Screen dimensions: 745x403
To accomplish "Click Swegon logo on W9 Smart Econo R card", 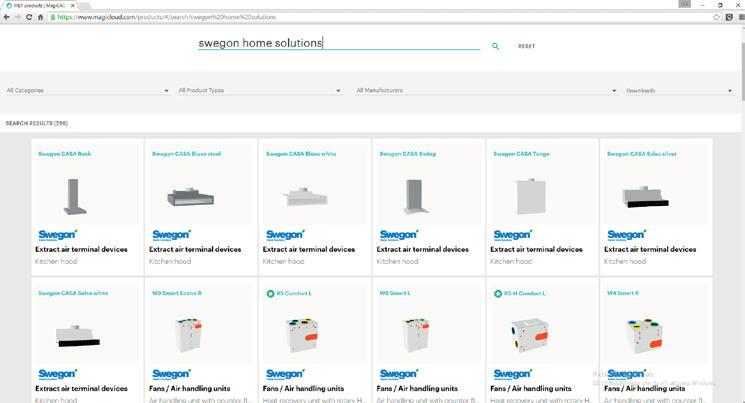I will 172,374.
